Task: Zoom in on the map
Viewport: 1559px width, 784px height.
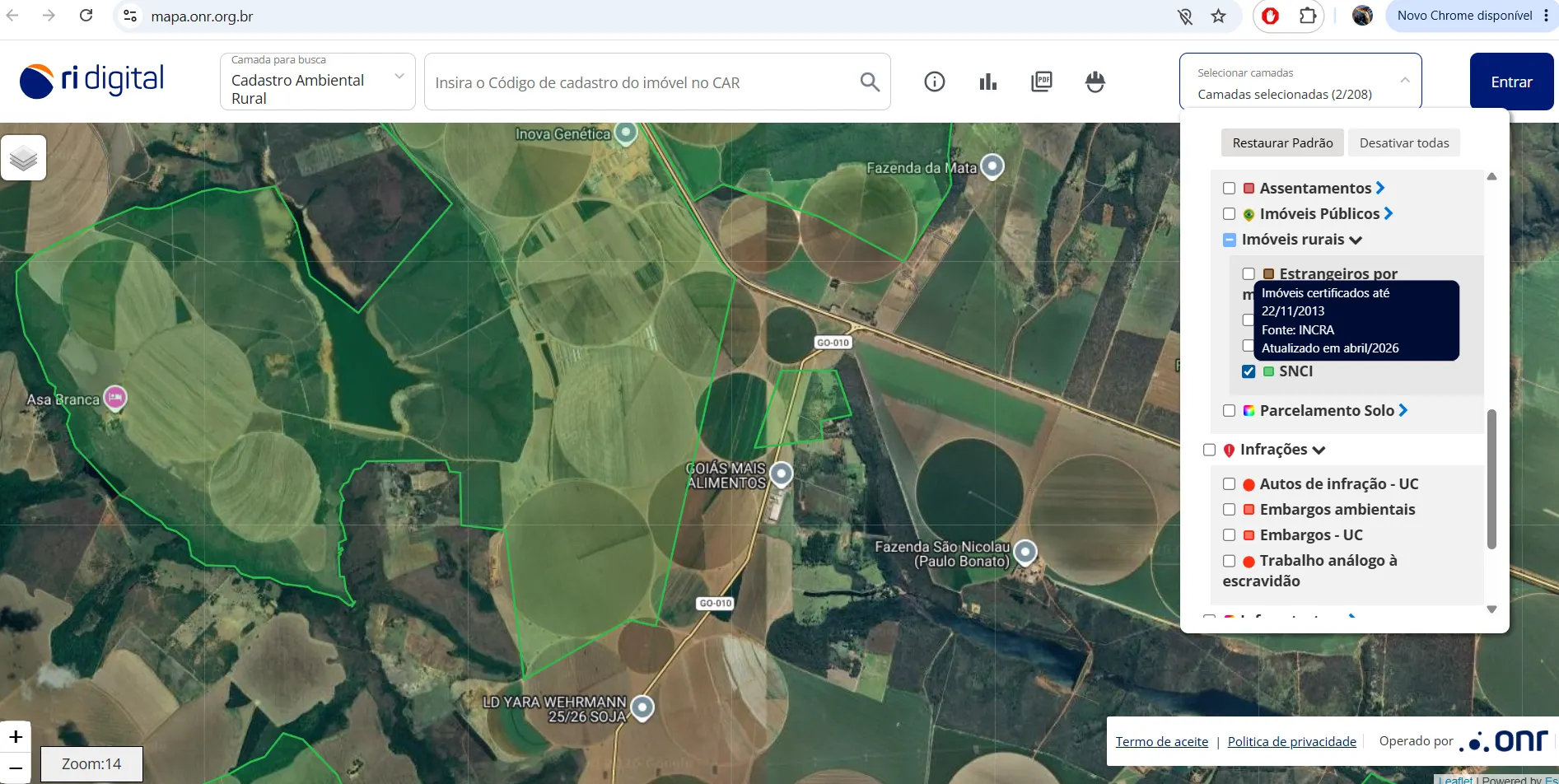Action: coord(16,736)
